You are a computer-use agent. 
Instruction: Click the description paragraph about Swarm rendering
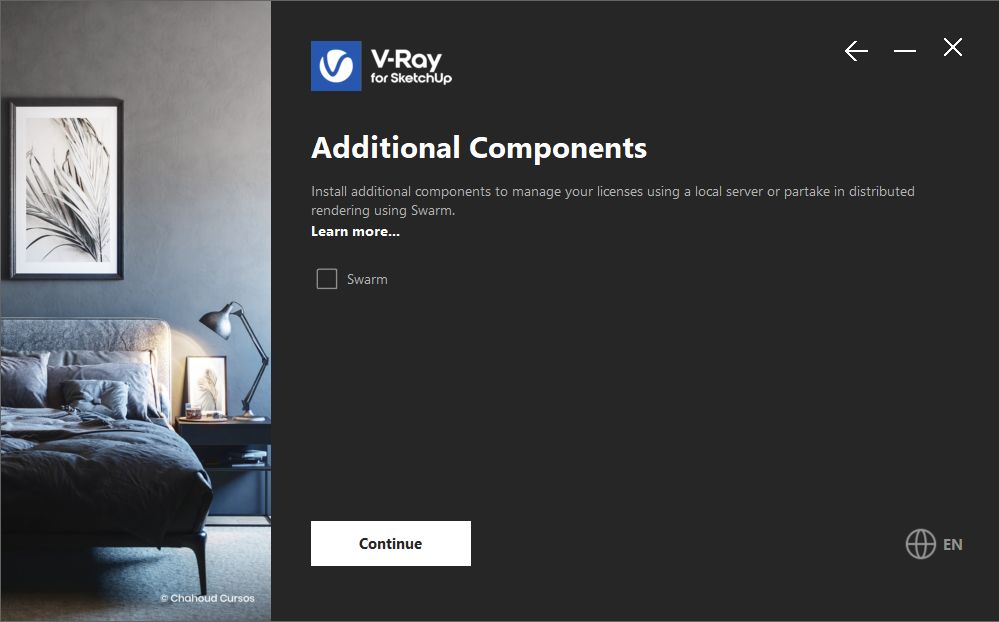(x=613, y=201)
